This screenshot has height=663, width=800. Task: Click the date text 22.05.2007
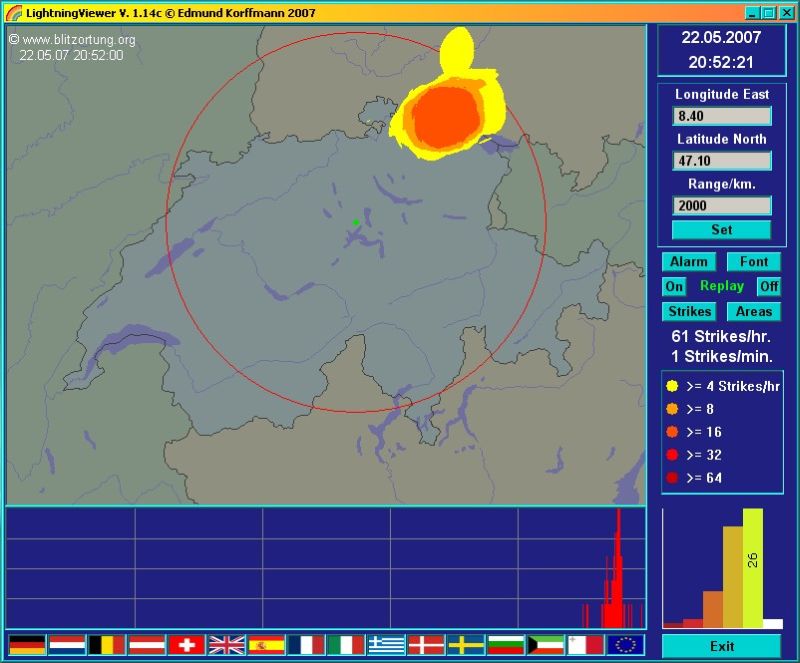pyautogui.click(x=721, y=37)
